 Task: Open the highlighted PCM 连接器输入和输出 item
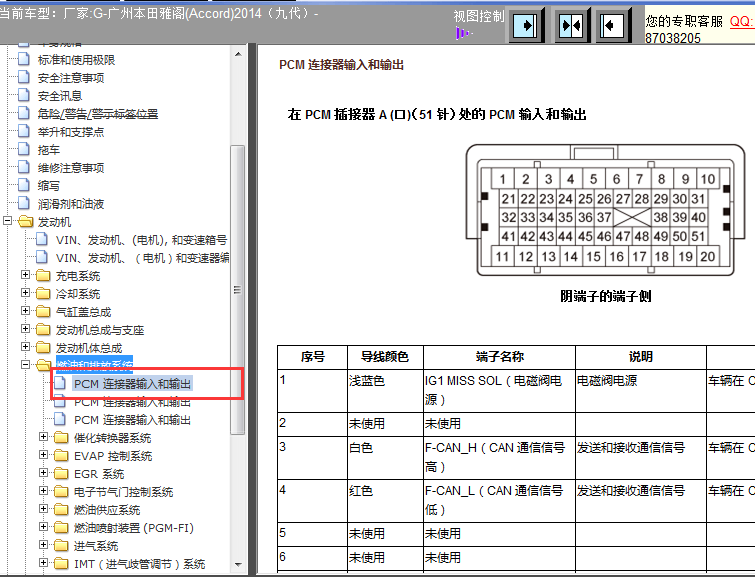[132, 383]
